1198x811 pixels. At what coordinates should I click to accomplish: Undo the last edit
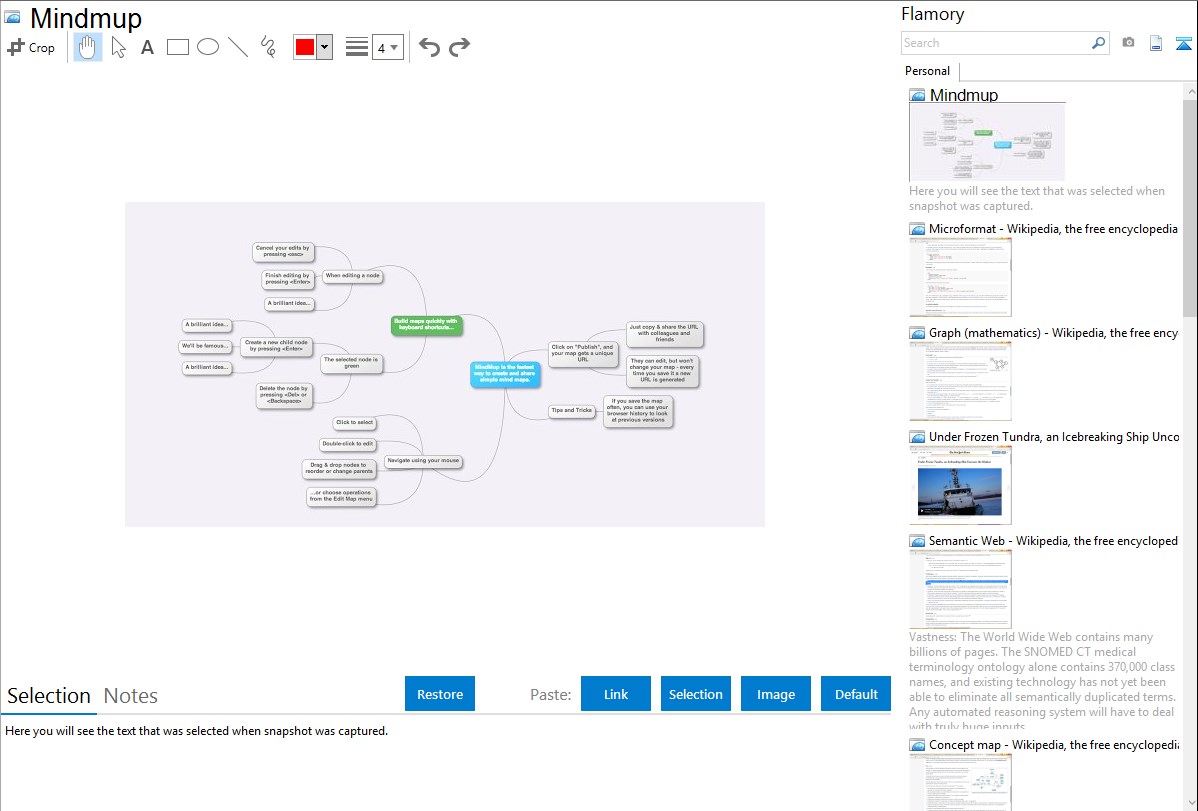click(x=429, y=47)
